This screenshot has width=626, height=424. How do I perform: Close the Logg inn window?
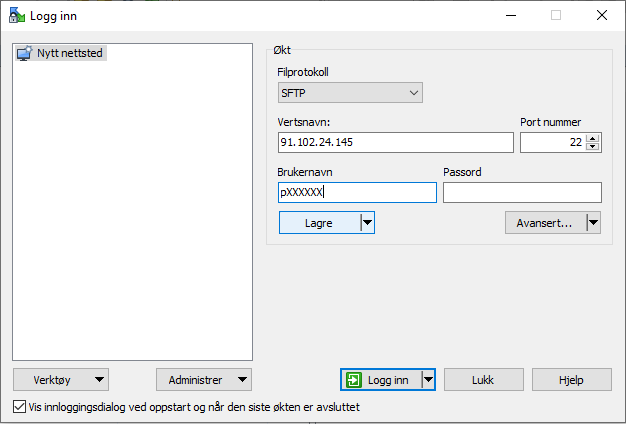[x=602, y=16]
